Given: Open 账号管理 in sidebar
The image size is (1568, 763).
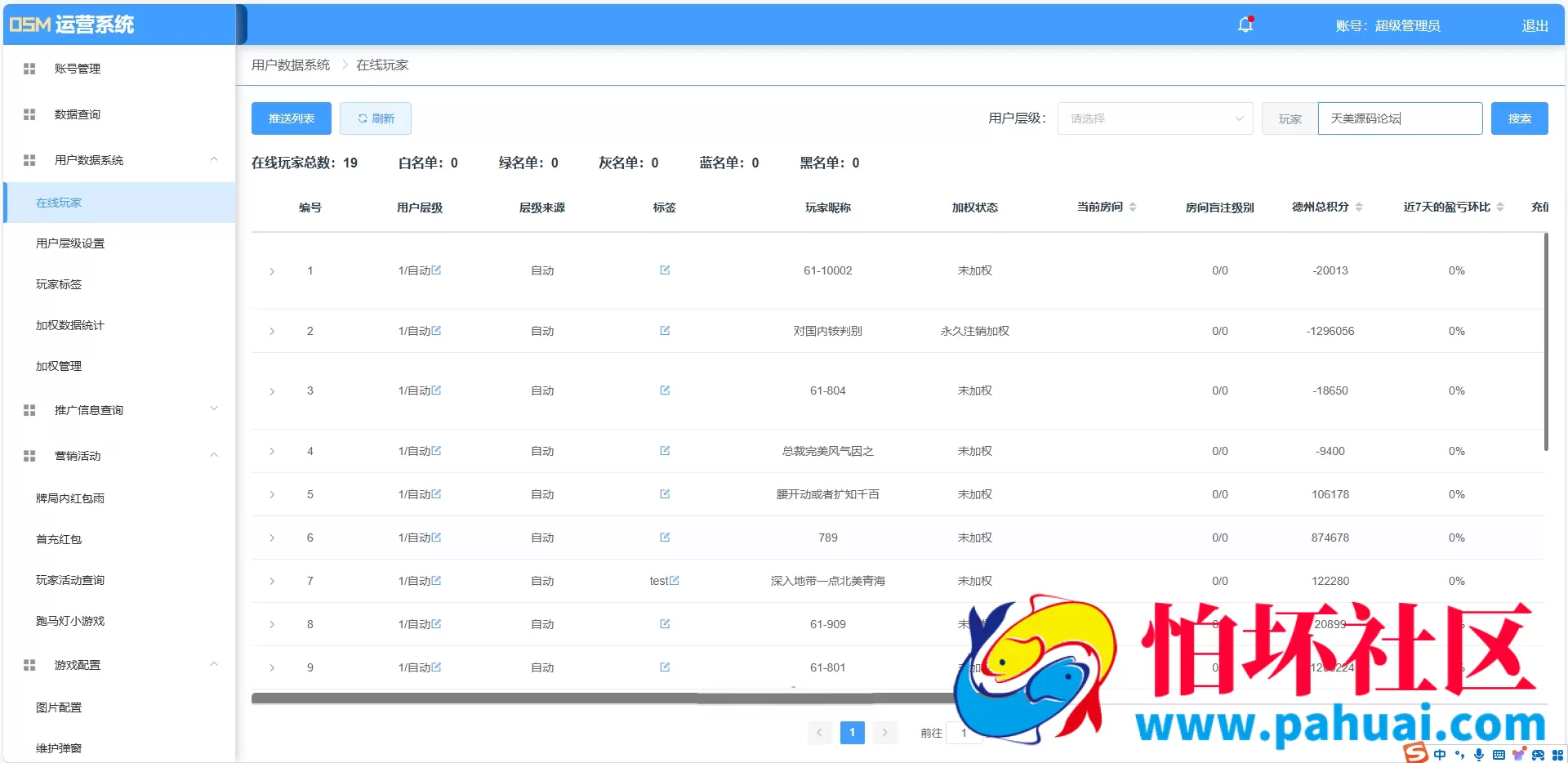Looking at the screenshot, I should pyautogui.click(x=78, y=69).
